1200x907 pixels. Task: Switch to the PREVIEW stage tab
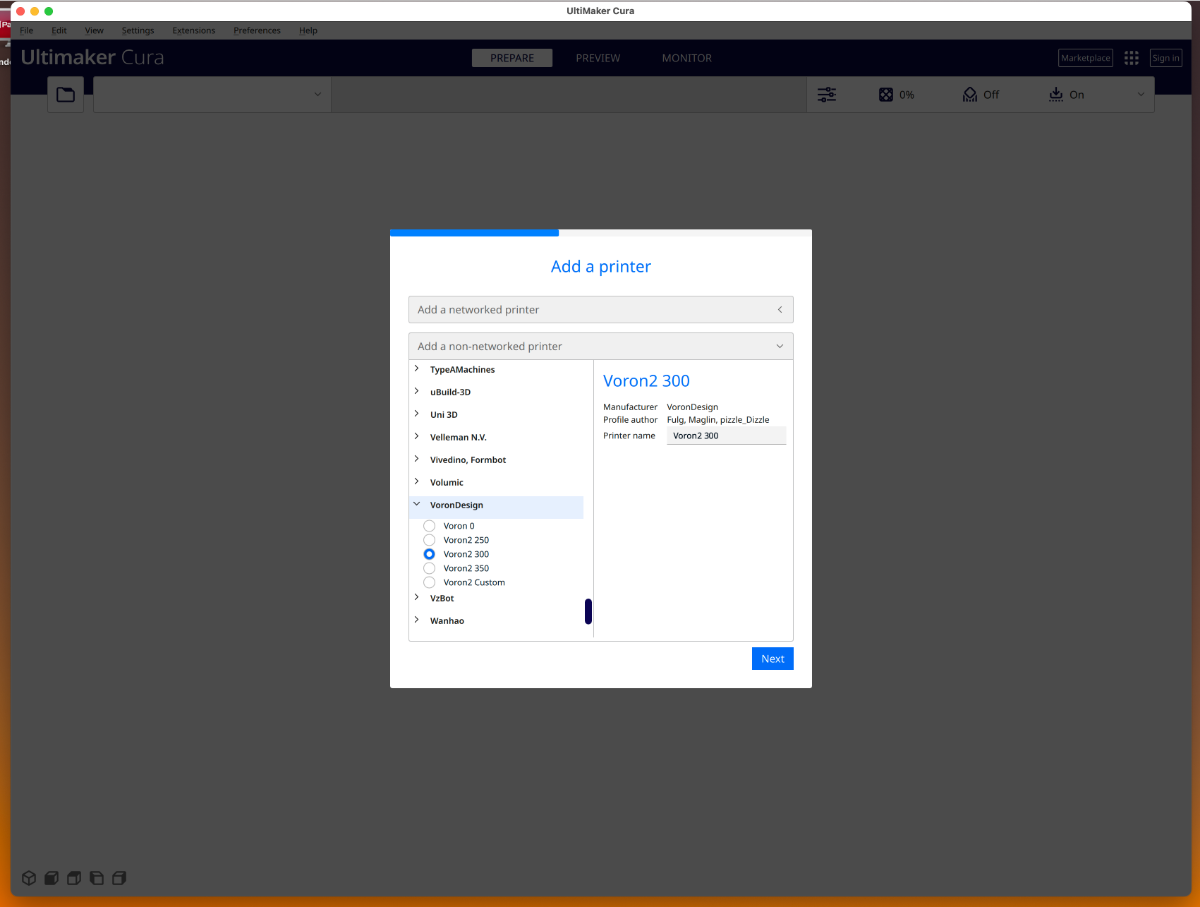598,58
